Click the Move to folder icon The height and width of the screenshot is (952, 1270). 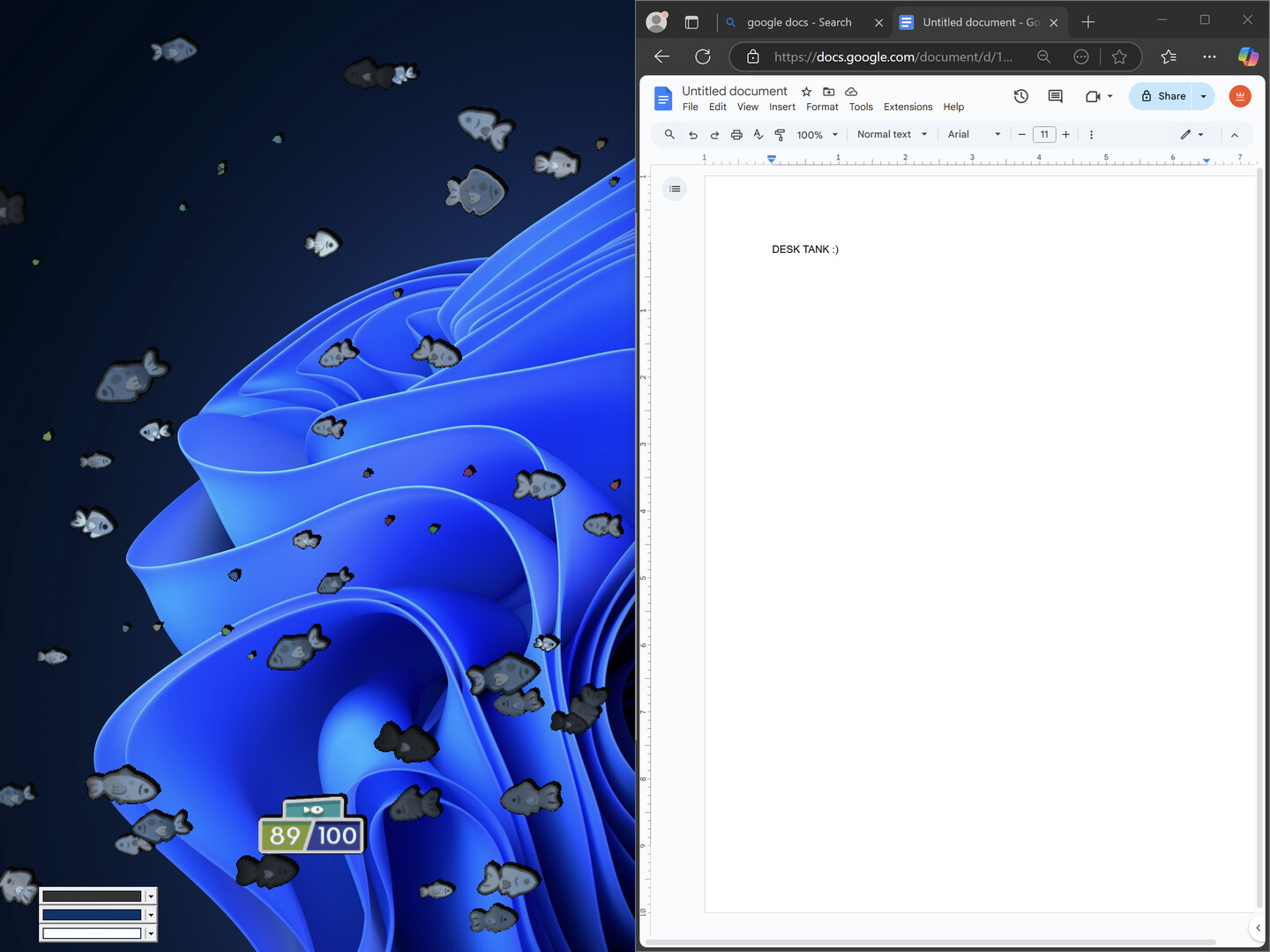828,92
